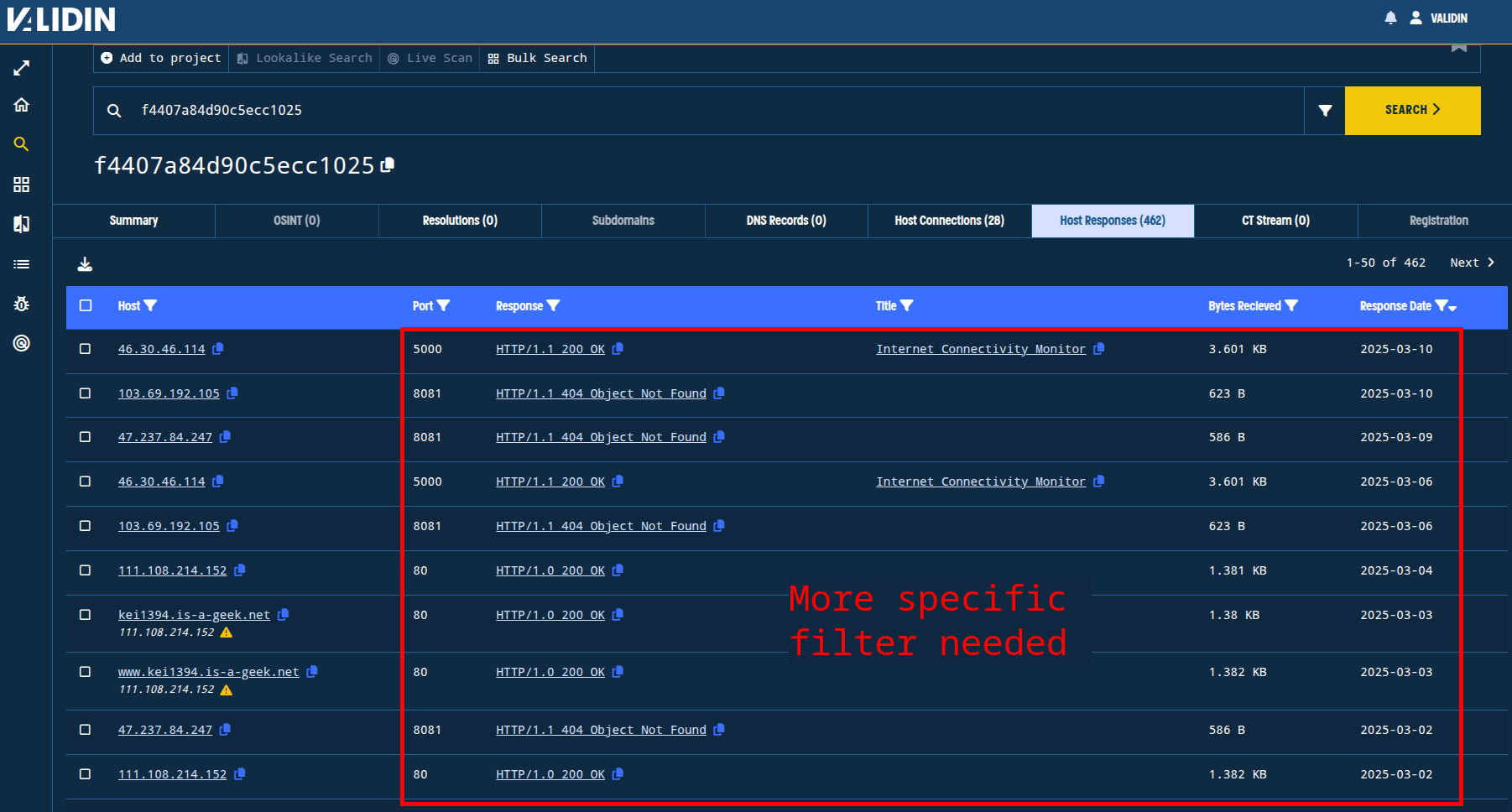Check the 103.69.192.105 row dated 2025-03-06
Screen dimensions: 1512x812
[x=85, y=526]
